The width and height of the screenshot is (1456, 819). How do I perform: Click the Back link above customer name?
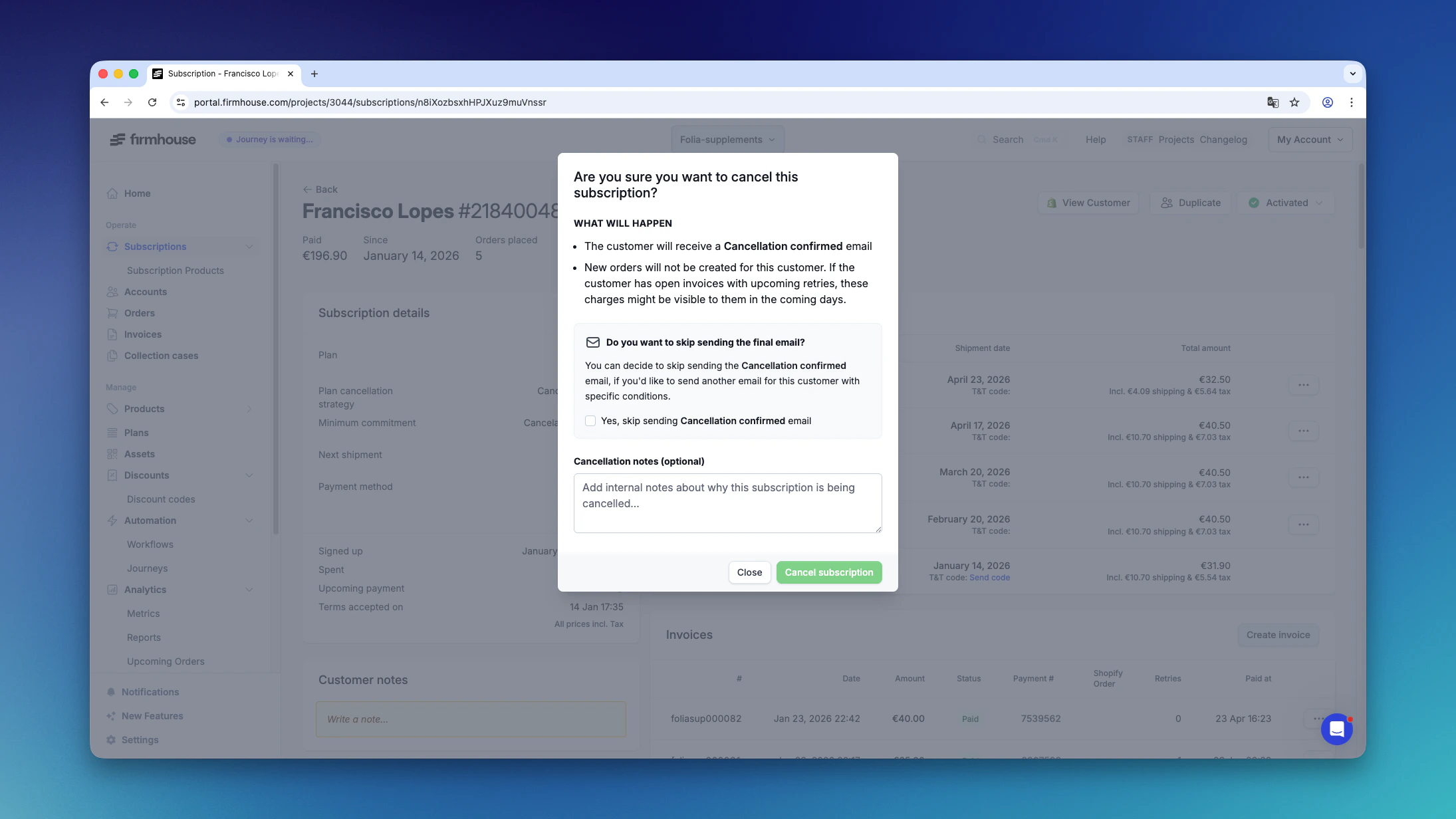click(320, 189)
